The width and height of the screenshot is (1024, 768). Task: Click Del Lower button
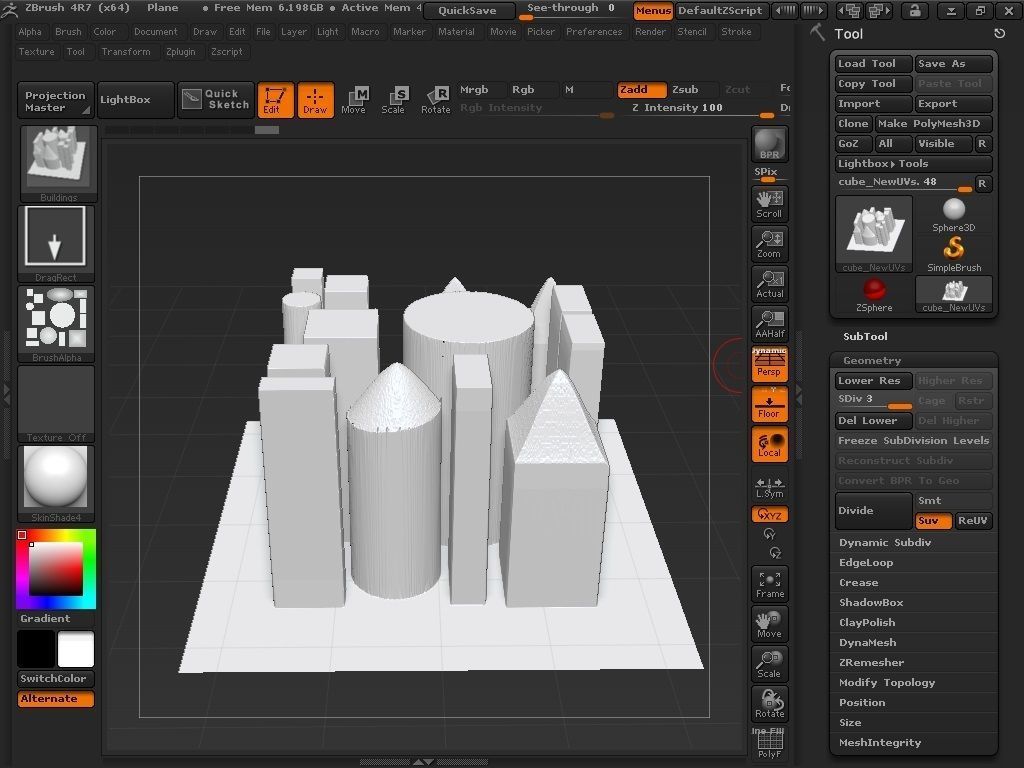(x=873, y=421)
